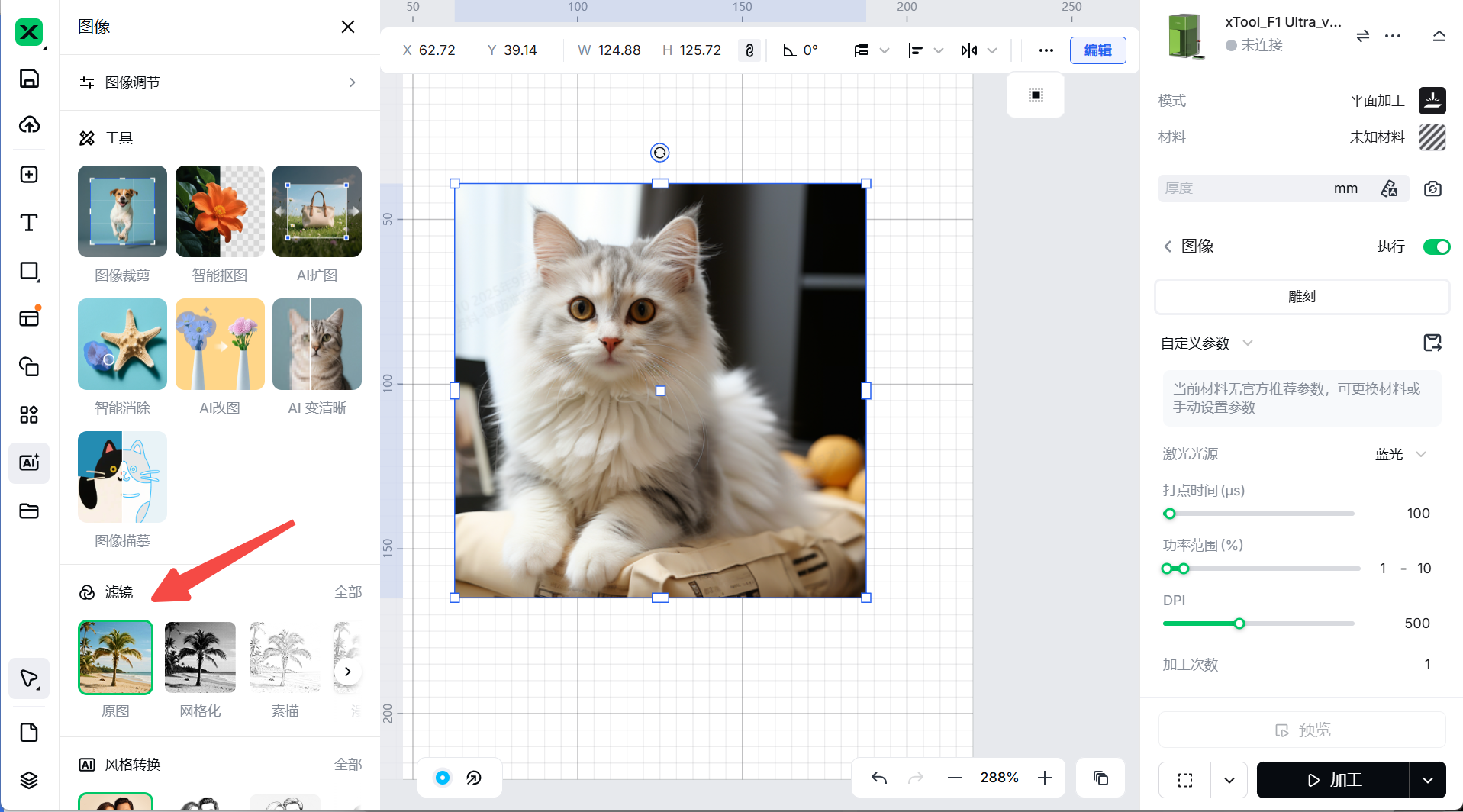This screenshot has width=1463, height=812.
Task: Zoom in with the plus icon
Action: point(1045,778)
